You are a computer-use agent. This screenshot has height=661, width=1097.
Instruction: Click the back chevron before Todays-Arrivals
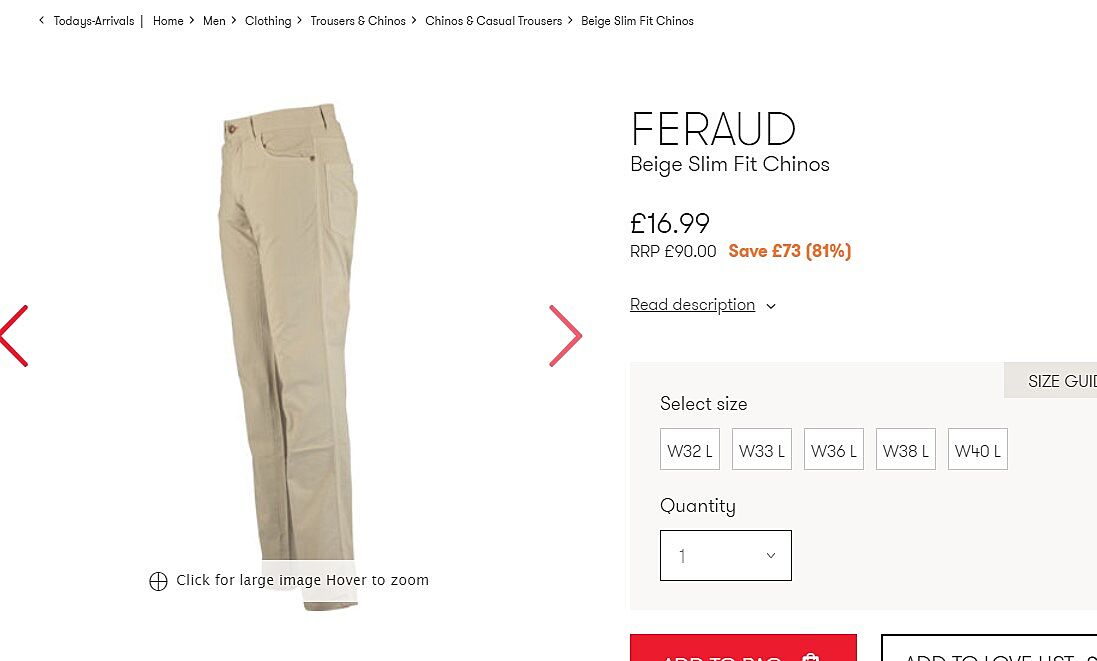click(x=42, y=20)
